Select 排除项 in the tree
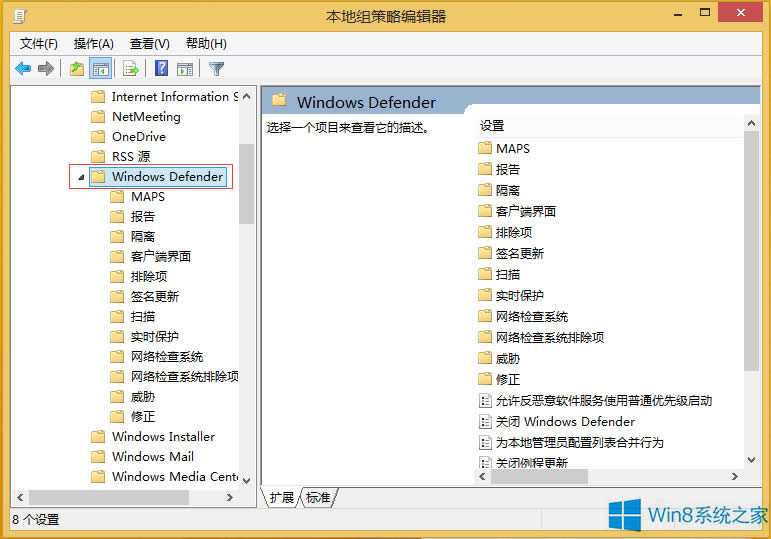771x539 pixels. 148,276
